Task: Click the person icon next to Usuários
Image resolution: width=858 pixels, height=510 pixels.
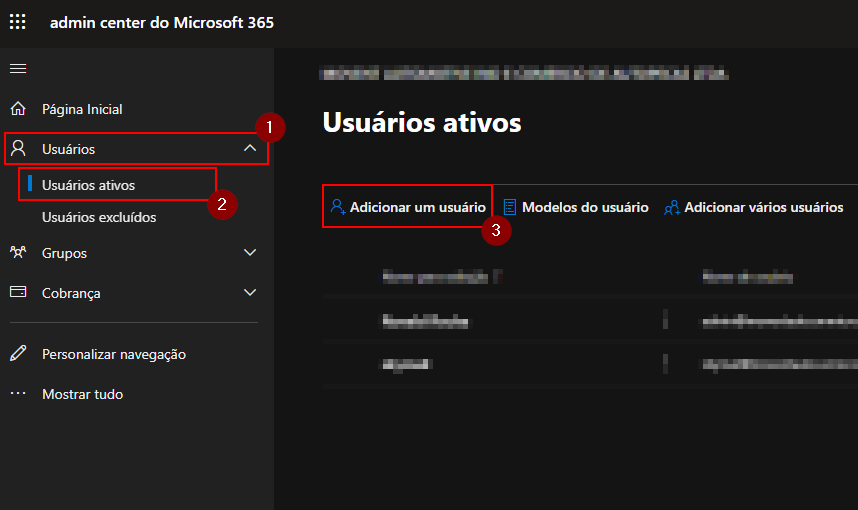Action: [x=18, y=148]
